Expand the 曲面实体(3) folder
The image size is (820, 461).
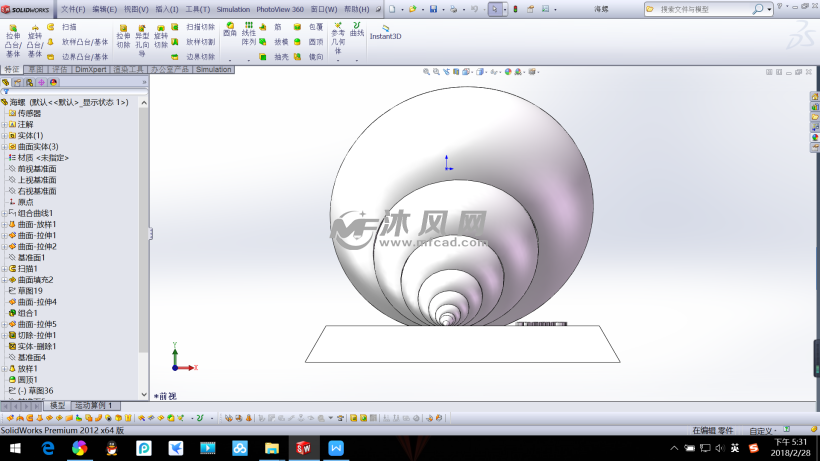(x=4, y=147)
